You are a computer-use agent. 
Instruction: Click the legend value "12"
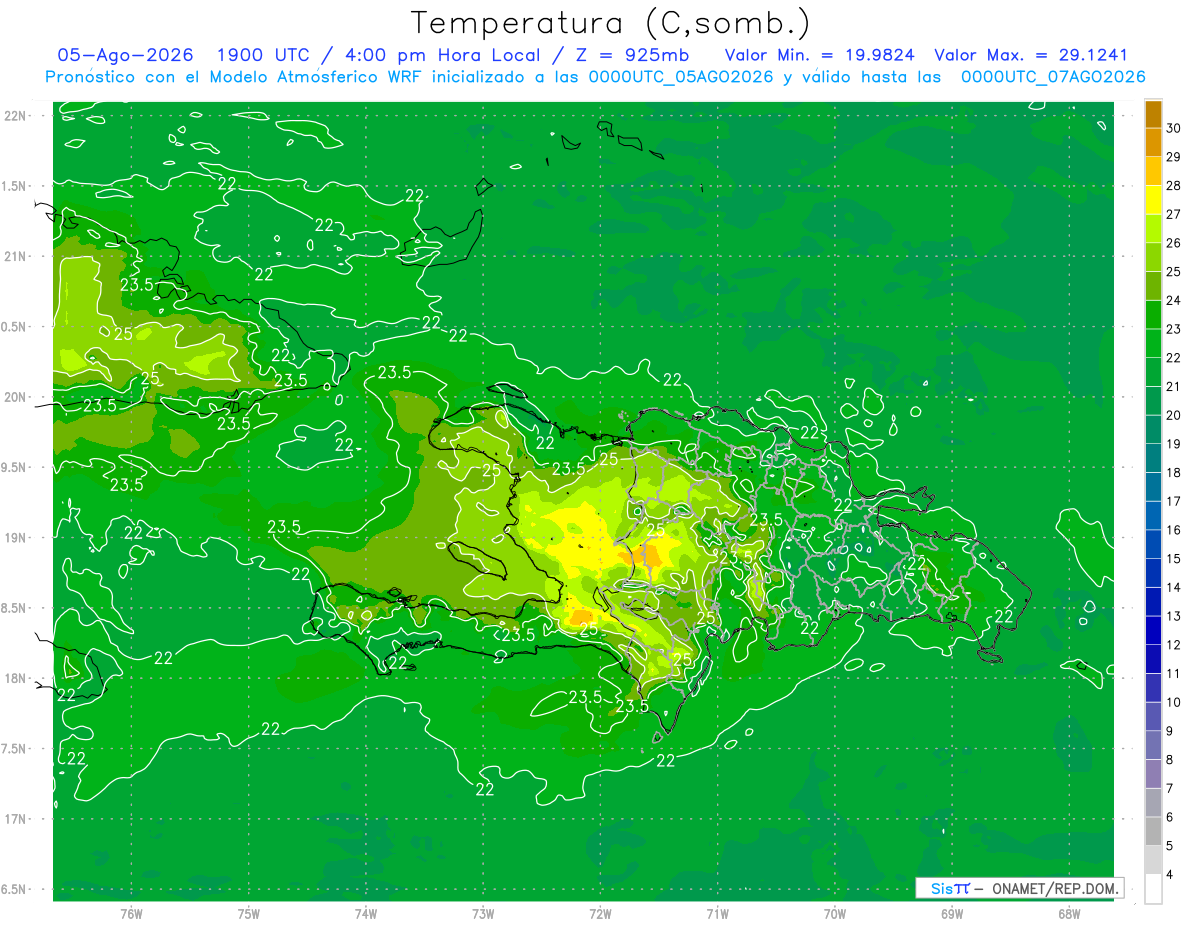(1173, 645)
